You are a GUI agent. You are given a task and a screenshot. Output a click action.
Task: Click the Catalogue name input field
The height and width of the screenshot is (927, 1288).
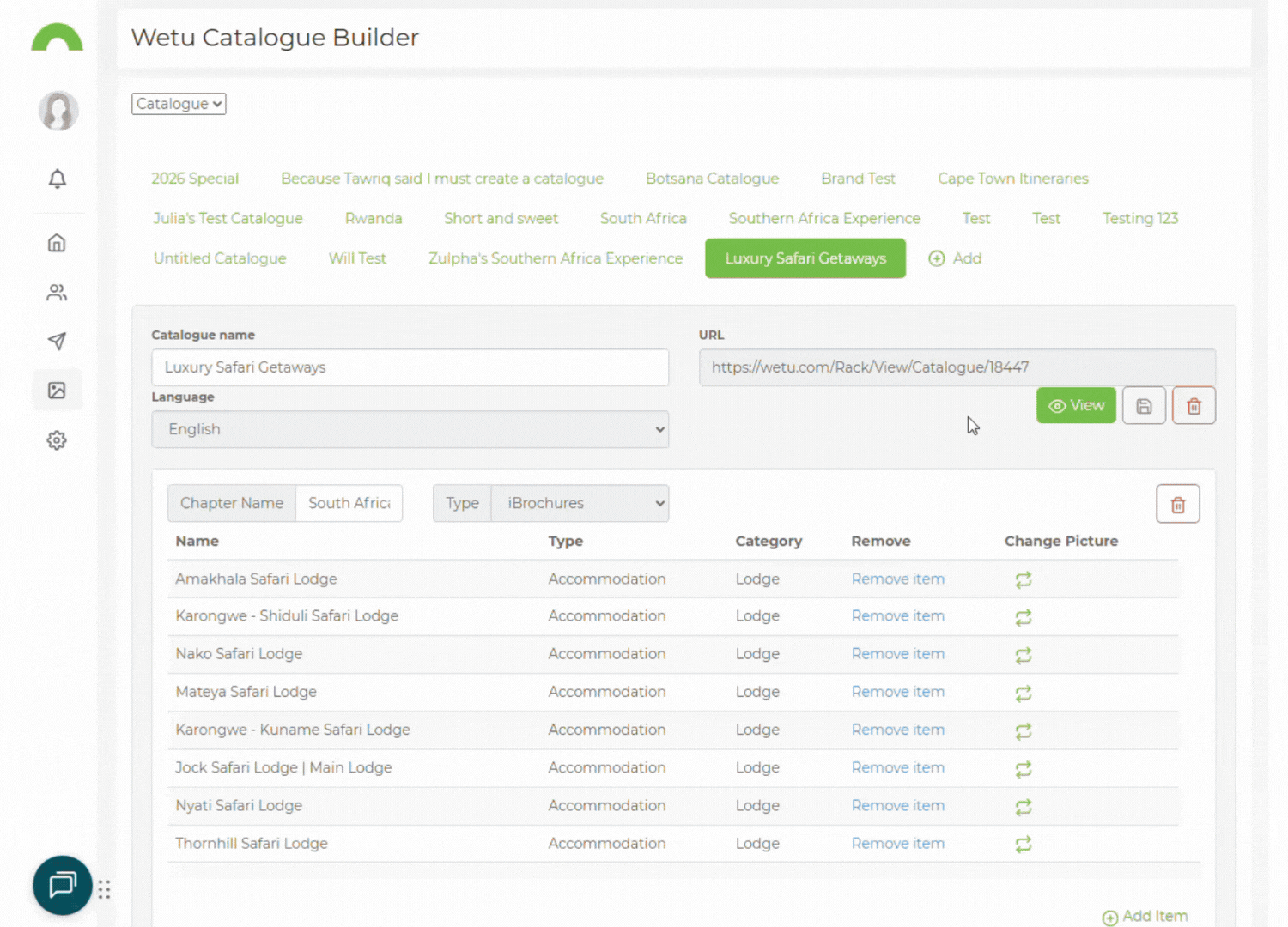[410, 367]
